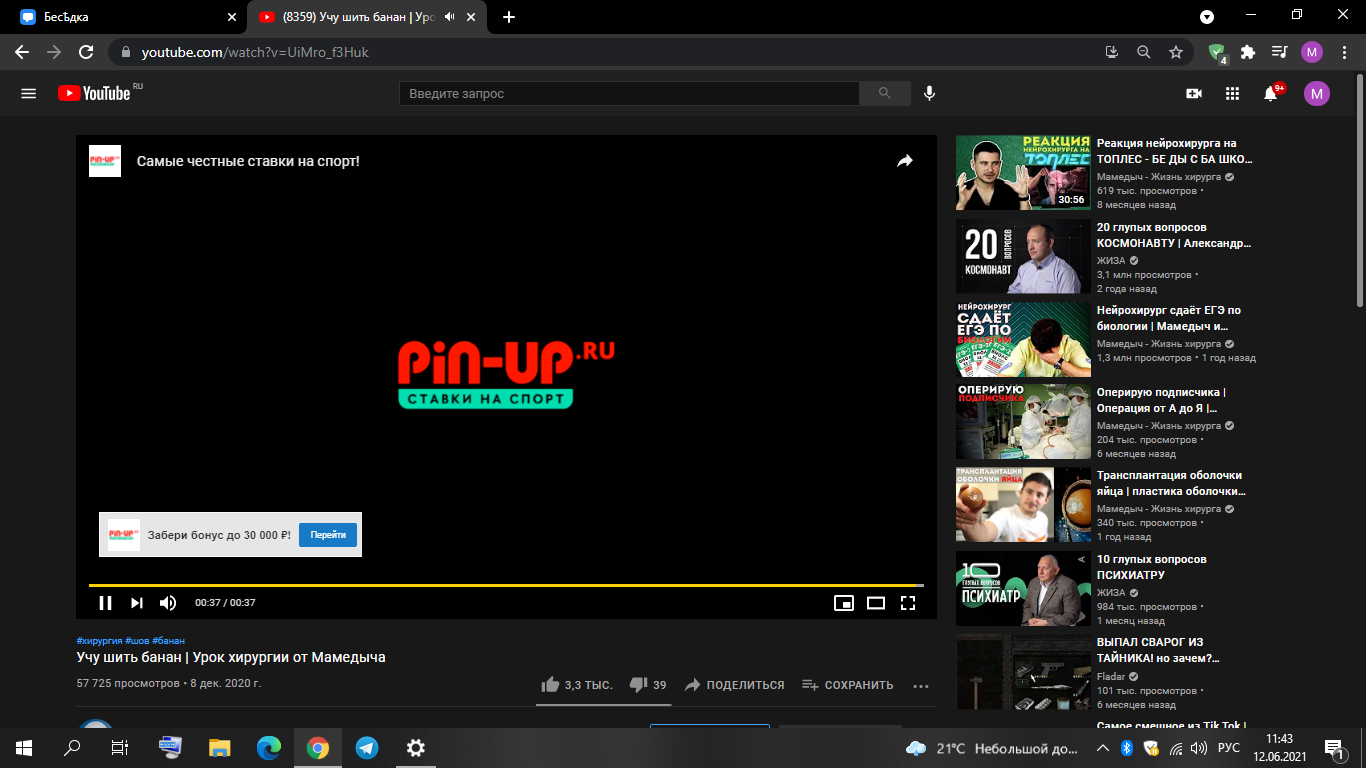Open the ad title Самые честные ставки
1366x768 pixels.
248,161
